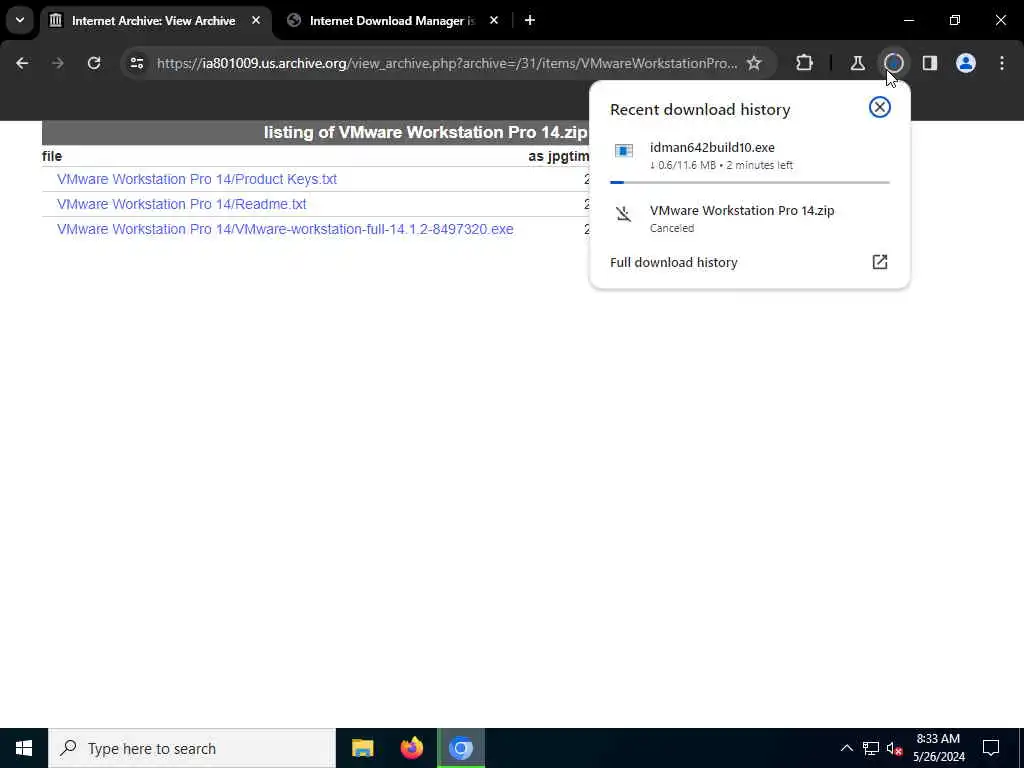Close the Internet Archive tab
1024x768 pixels.
[x=256, y=21]
